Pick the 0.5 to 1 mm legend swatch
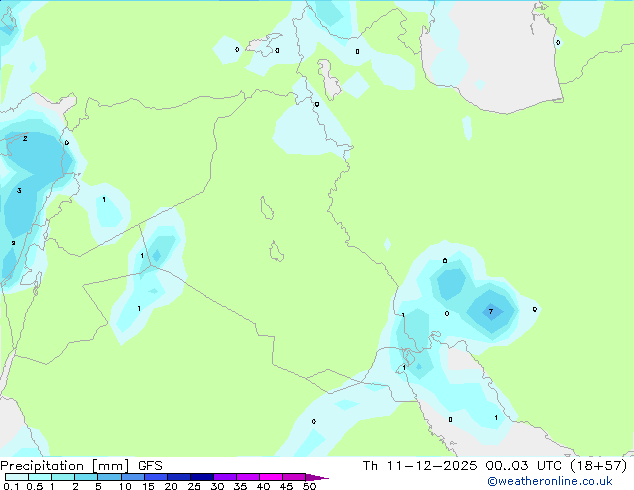This screenshot has width=634, height=490. 40,477
